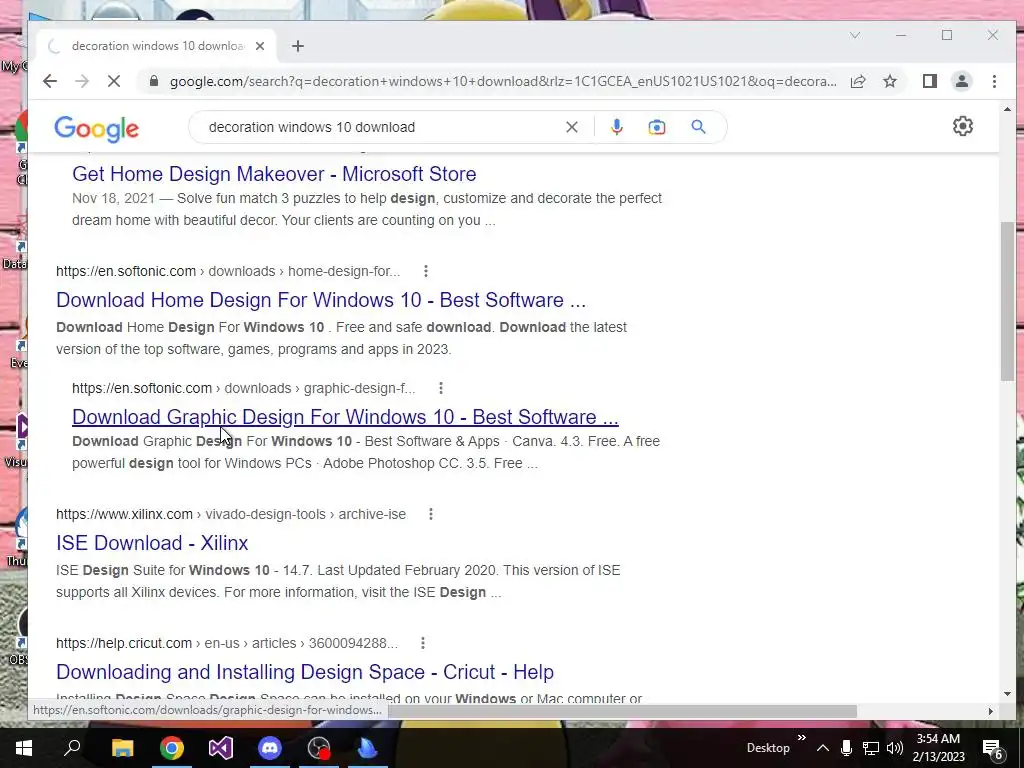This screenshot has height=768, width=1024.
Task: Click the en.softonic.com home-design-for breadcrumb
Action: [x=228, y=270]
